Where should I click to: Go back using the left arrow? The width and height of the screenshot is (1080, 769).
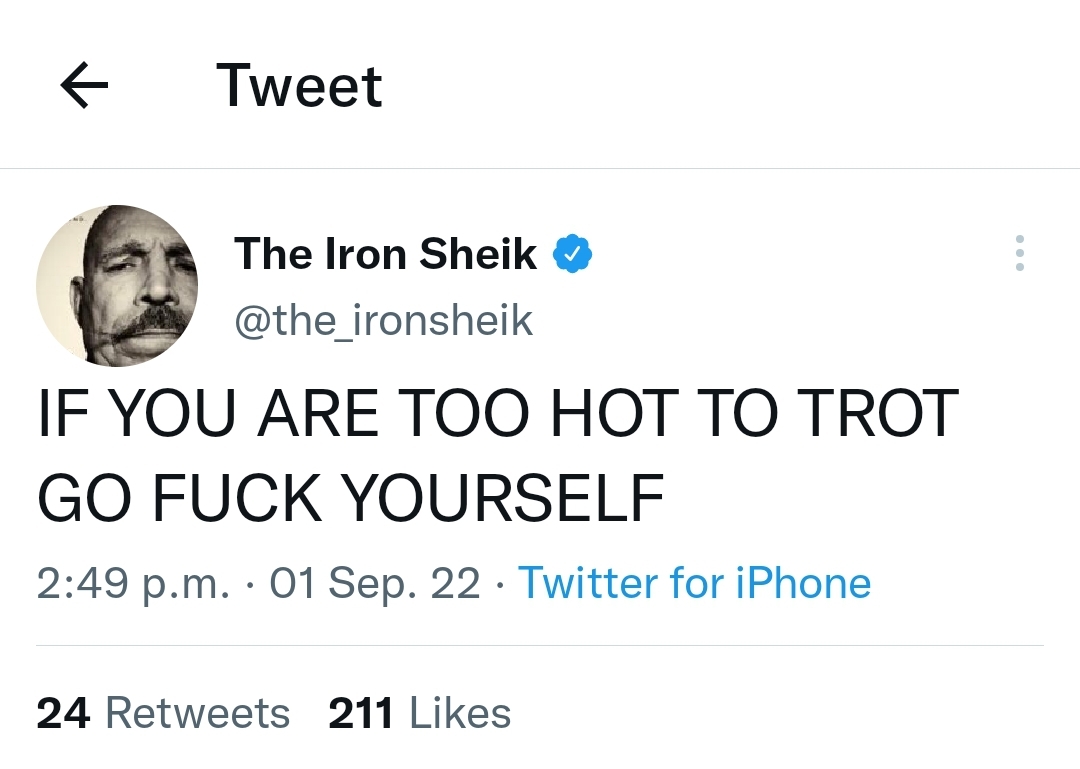(85, 87)
